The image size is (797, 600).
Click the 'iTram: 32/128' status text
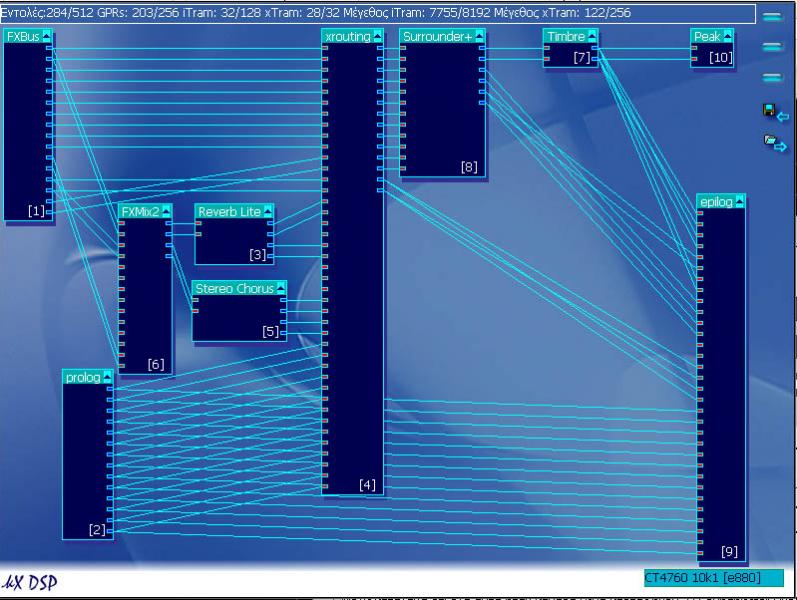click(x=221, y=13)
